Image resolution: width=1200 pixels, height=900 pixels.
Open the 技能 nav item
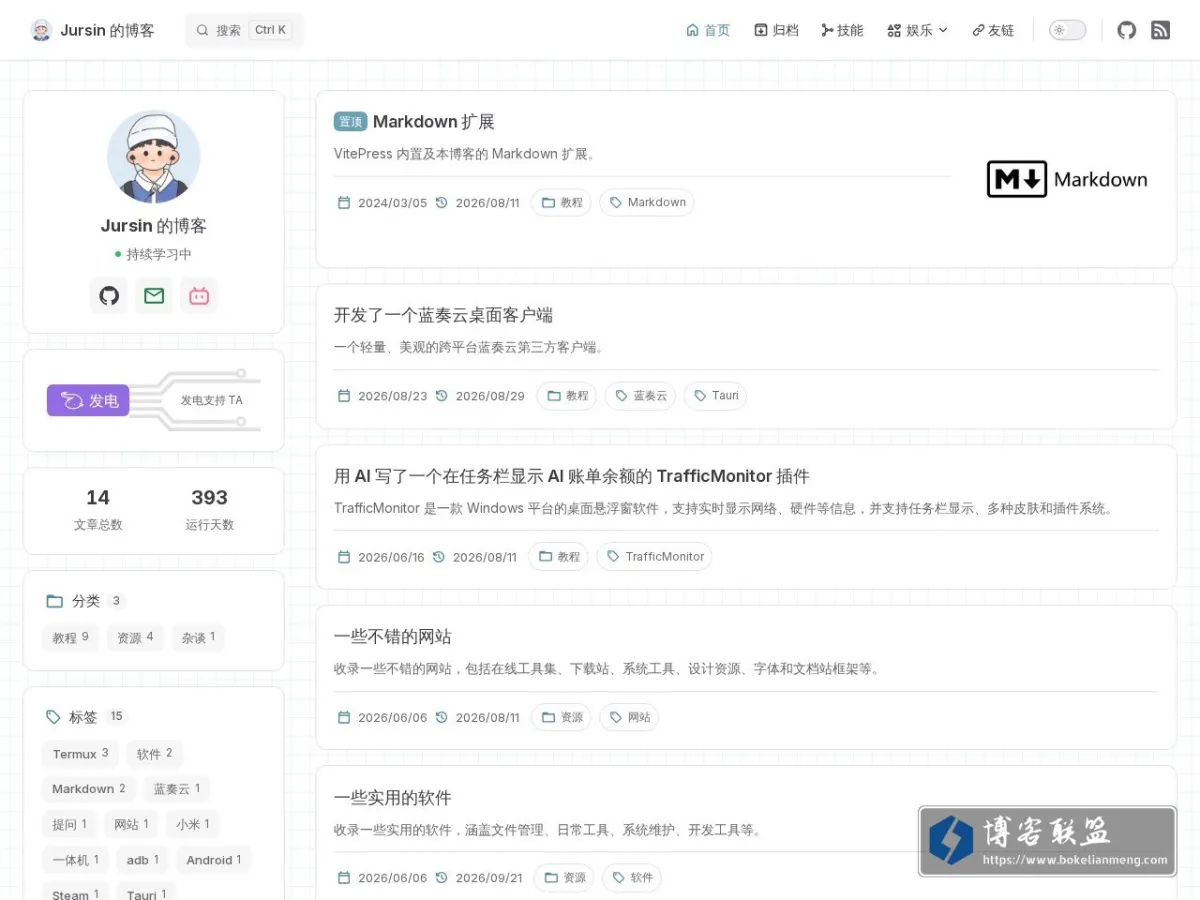[x=842, y=30]
